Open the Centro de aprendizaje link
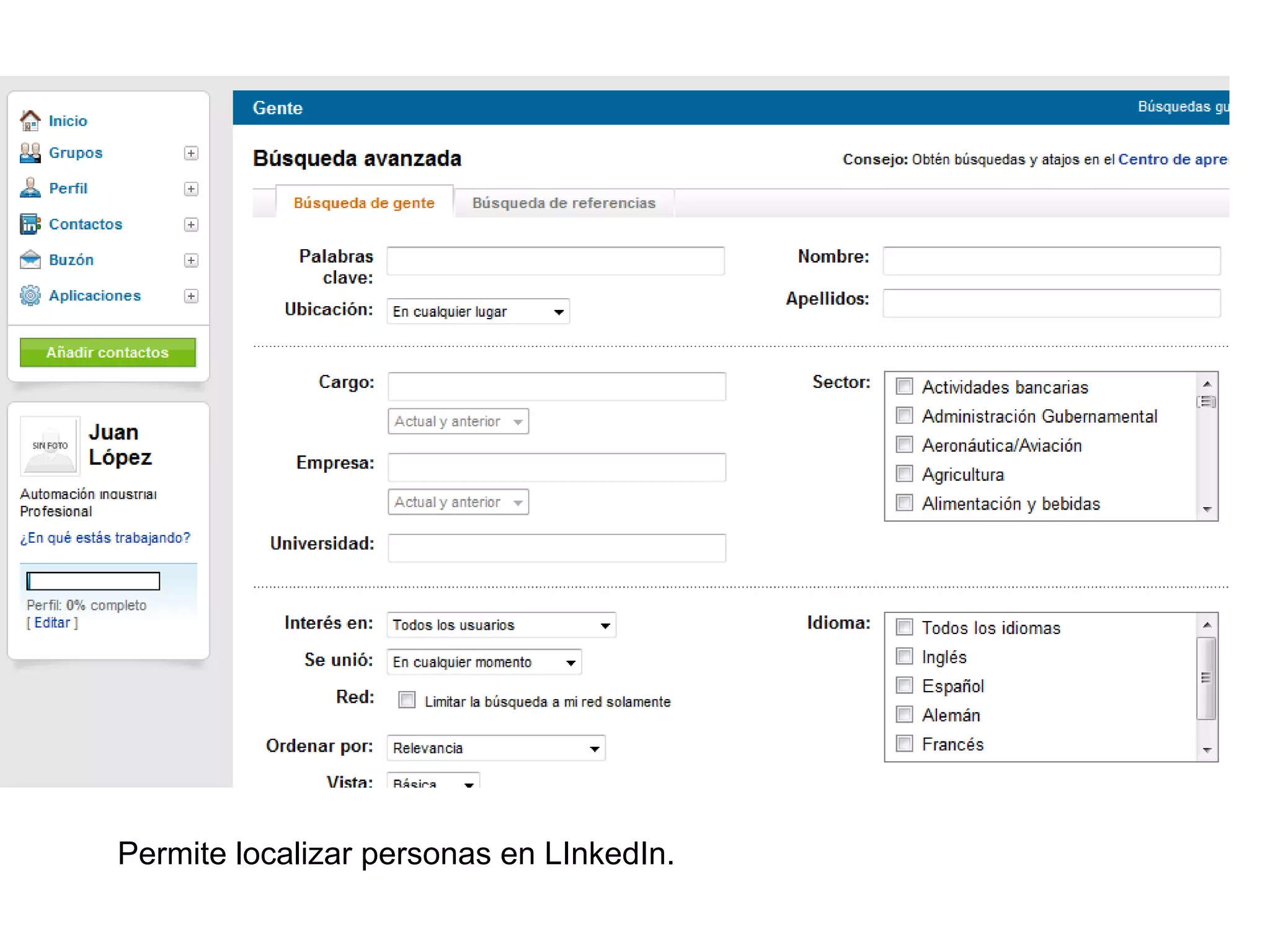The height and width of the screenshot is (952, 1270). pyautogui.click(x=1173, y=159)
